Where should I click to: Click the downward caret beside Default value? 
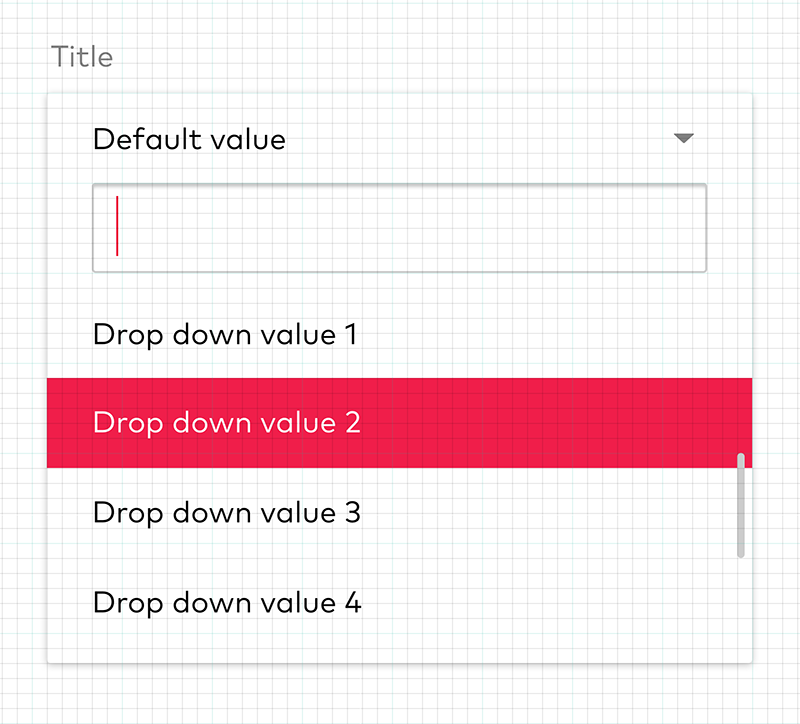(x=684, y=139)
